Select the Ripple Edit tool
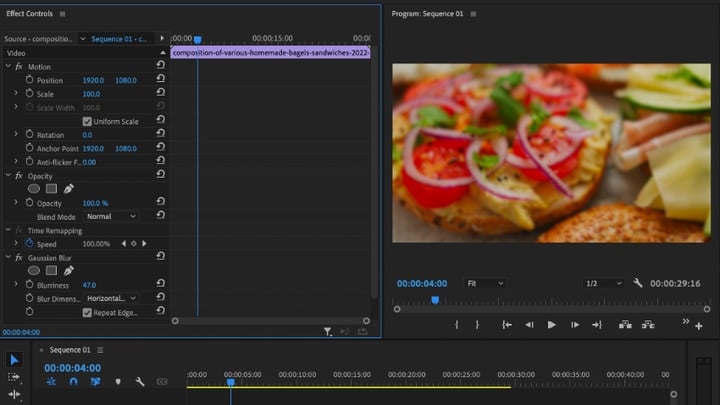The height and width of the screenshot is (405, 720). tap(14, 394)
